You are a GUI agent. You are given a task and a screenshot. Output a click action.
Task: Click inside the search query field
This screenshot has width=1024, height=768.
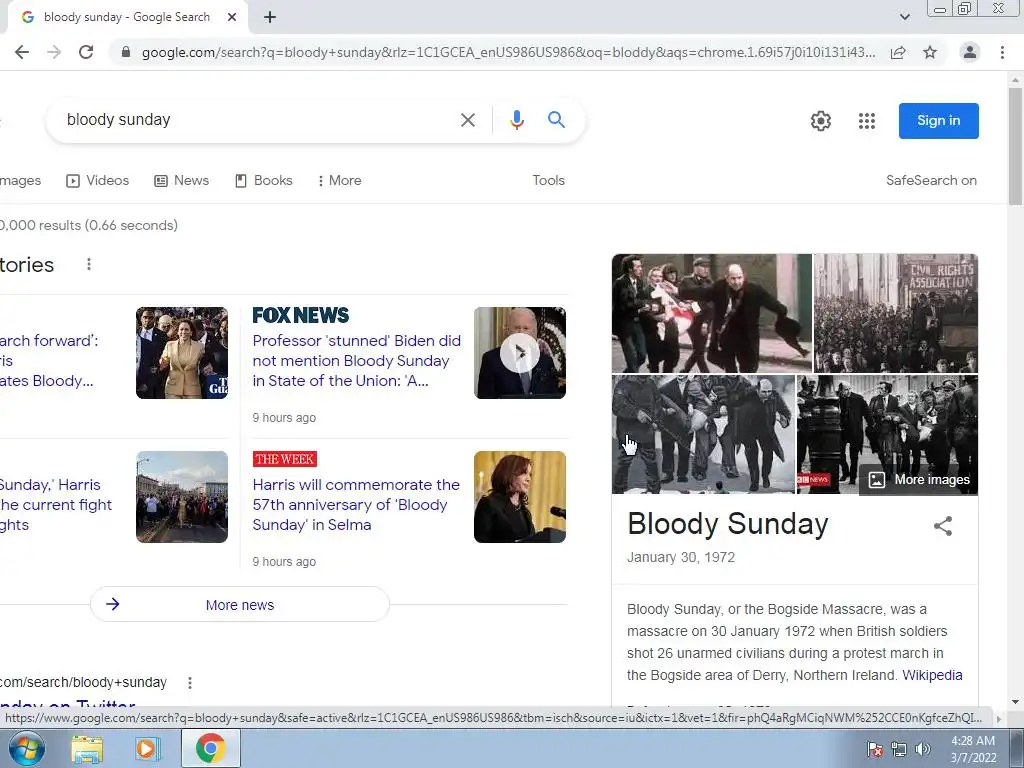pyautogui.click(x=255, y=120)
